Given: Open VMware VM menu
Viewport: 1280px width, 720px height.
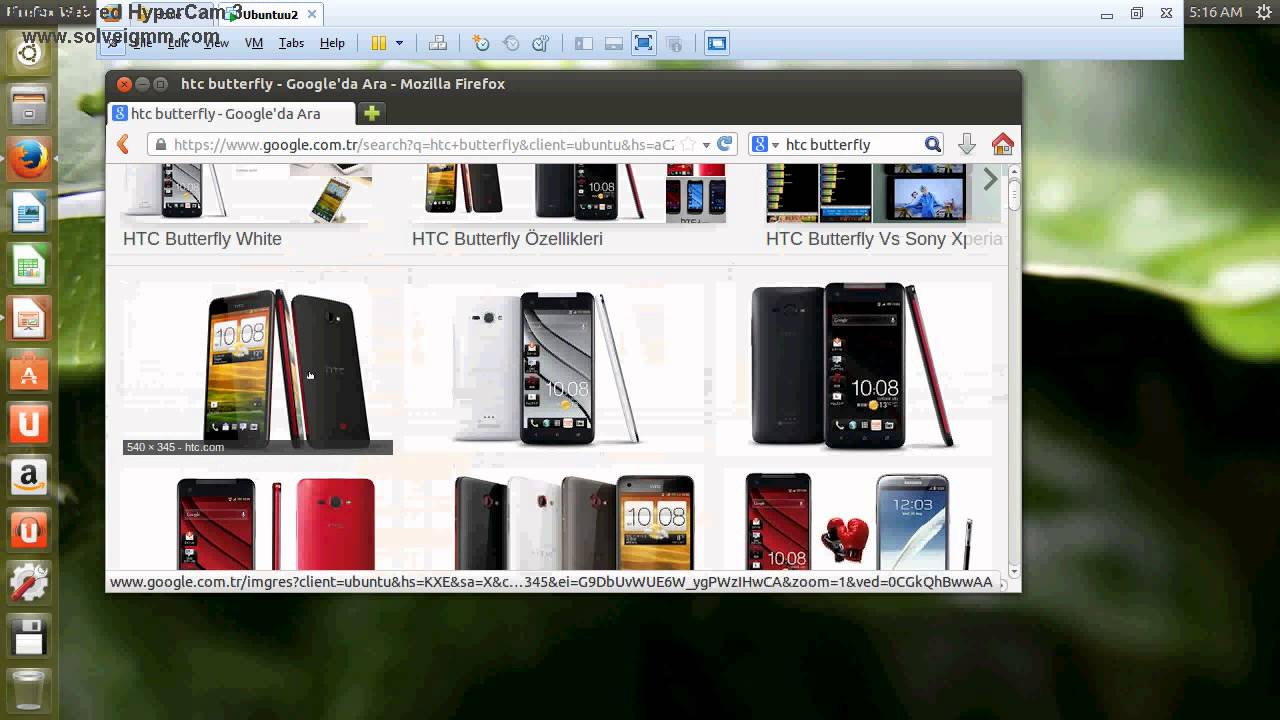Looking at the screenshot, I should pos(254,43).
